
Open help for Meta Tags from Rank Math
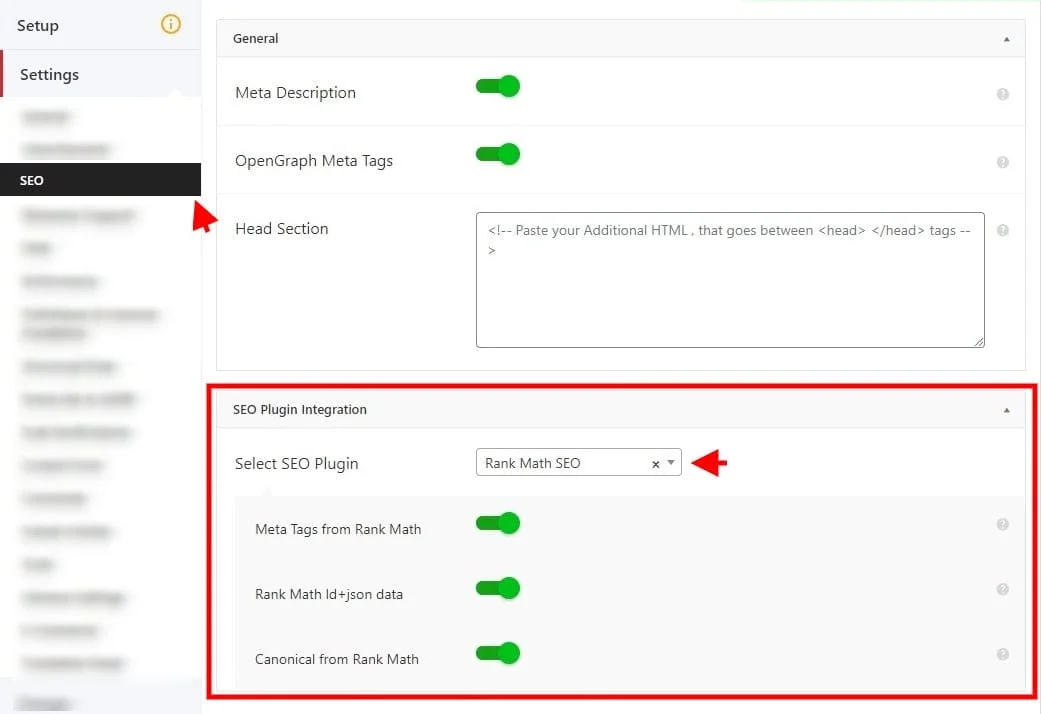[x=1002, y=524]
